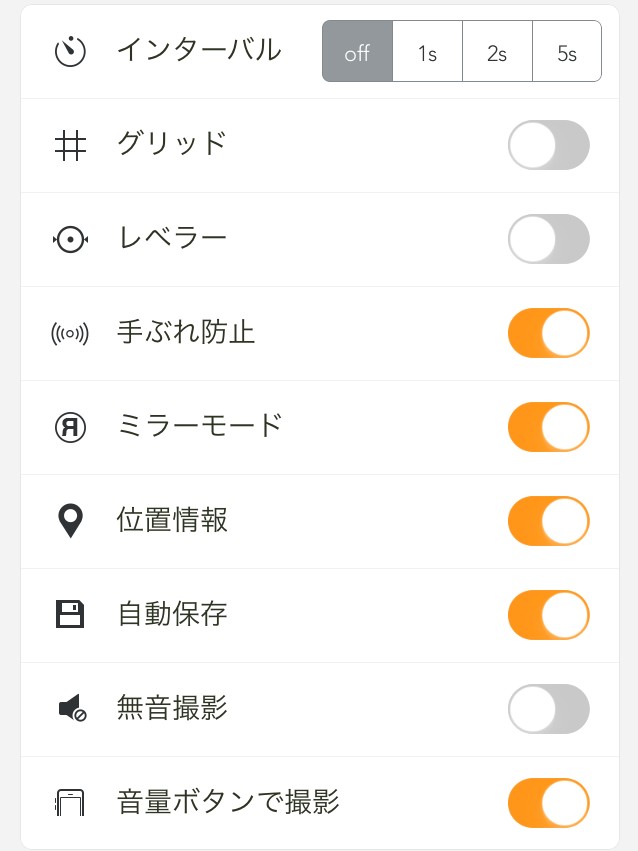Enable 無音撮影 toggle
This screenshot has height=851, width=638.
tap(548, 709)
